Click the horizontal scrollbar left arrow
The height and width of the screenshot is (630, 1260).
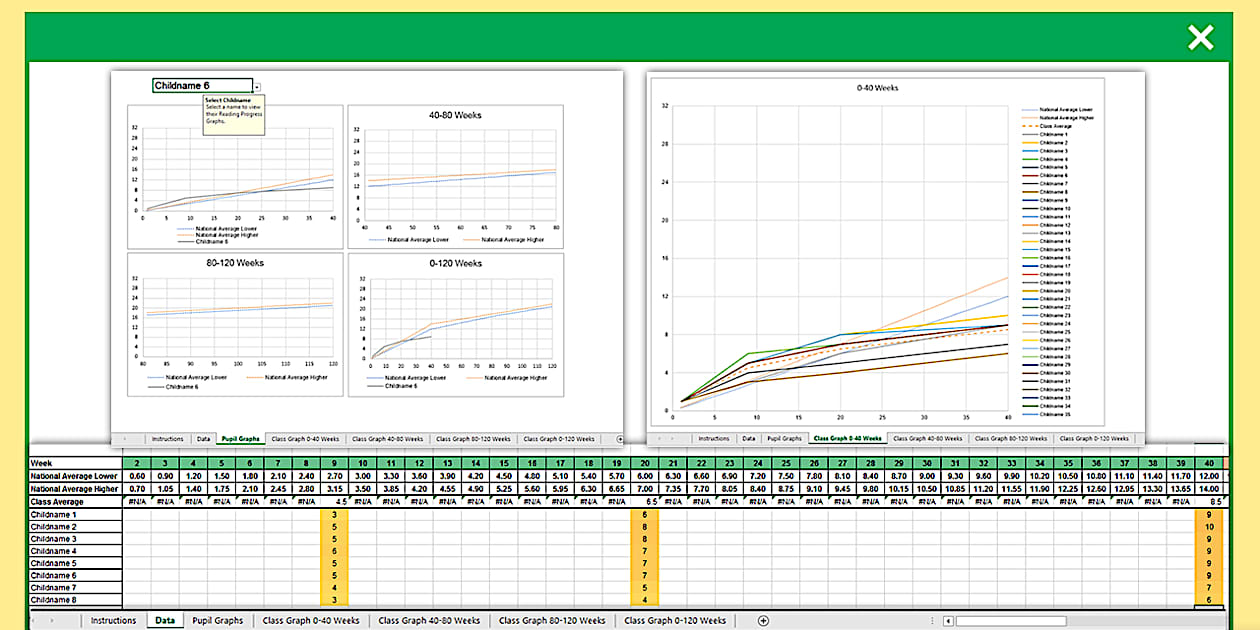[948, 621]
